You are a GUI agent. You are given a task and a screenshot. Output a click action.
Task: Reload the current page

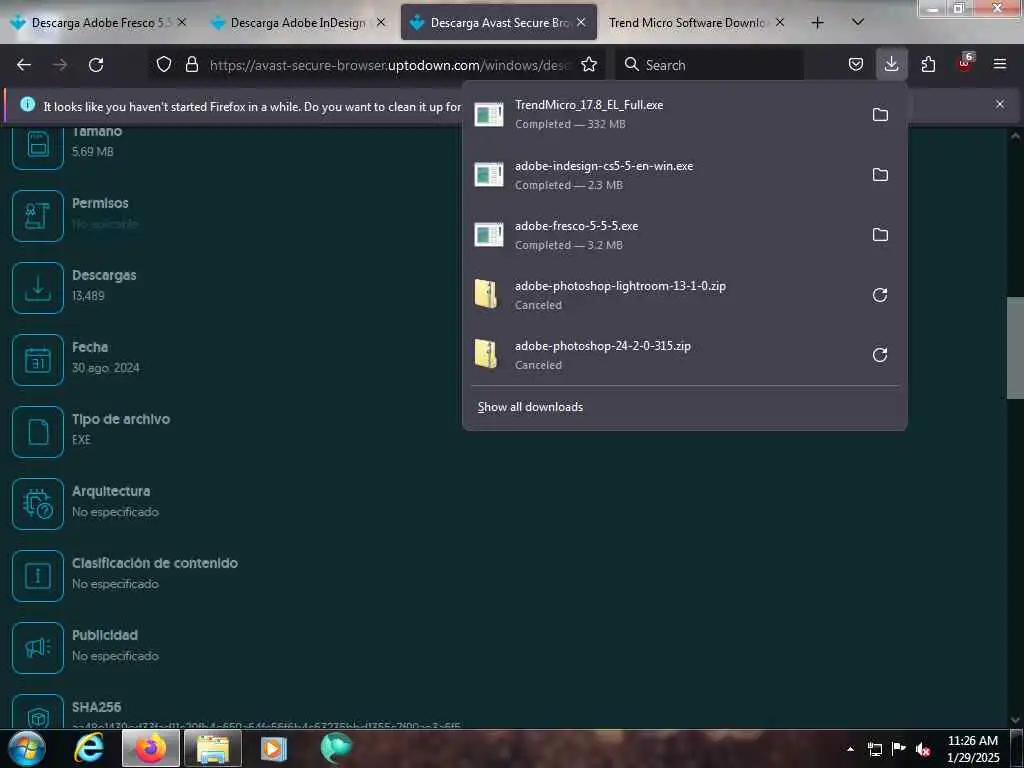click(96, 65)
